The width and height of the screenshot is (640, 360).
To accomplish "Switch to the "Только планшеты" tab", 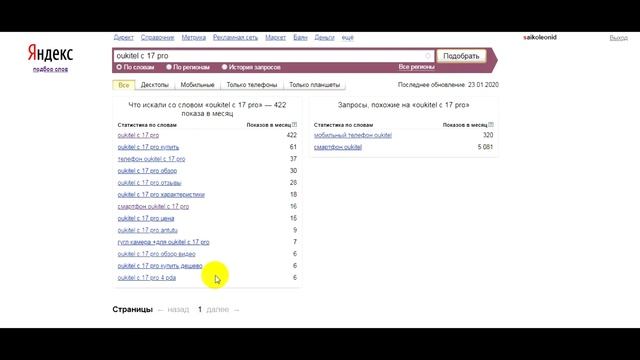I will tap(315, 85).
